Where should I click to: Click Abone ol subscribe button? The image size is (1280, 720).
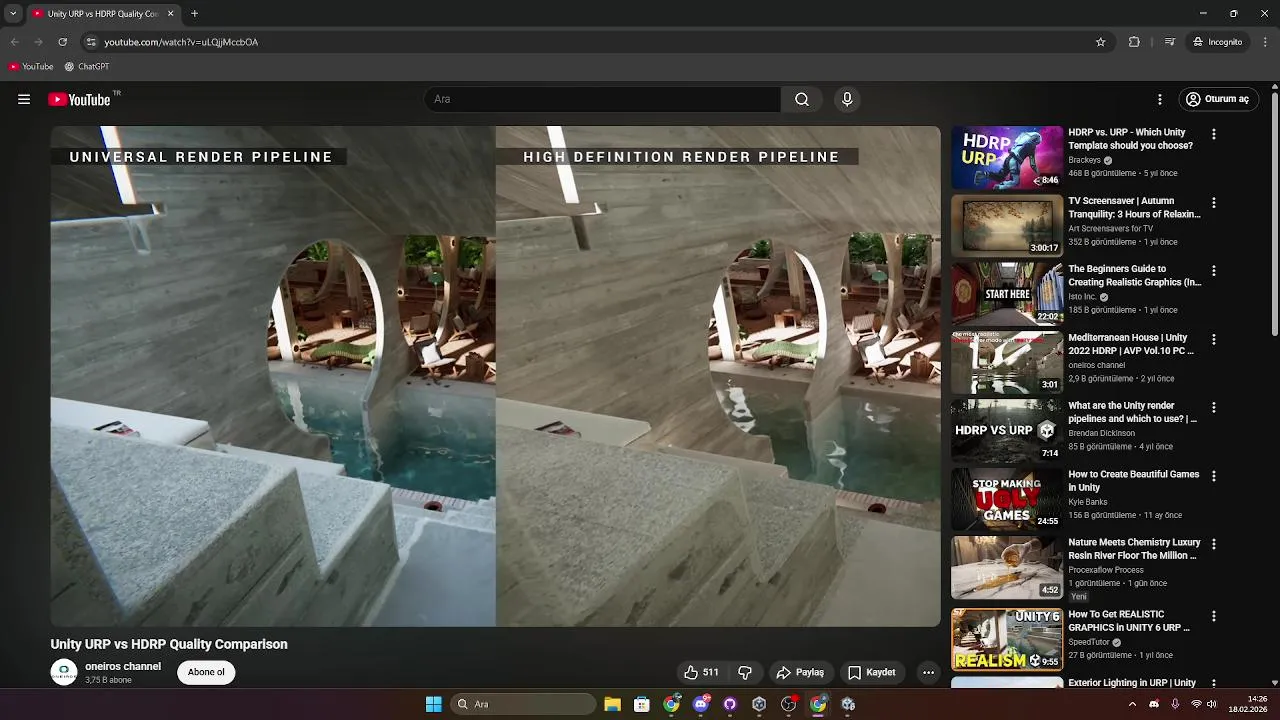click(206, 672)
